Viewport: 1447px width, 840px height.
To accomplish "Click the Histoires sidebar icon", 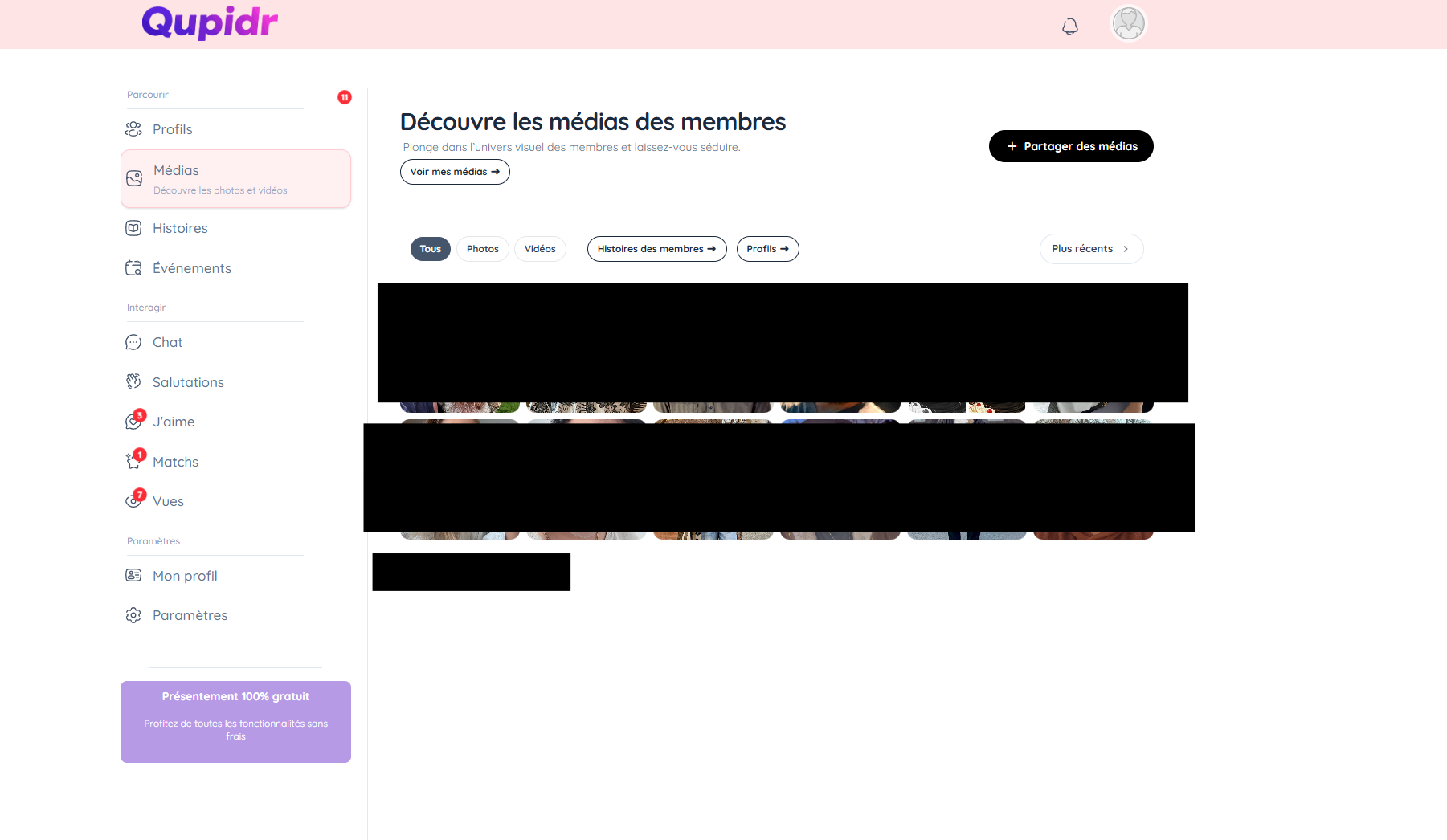I will tap(133, 228).
